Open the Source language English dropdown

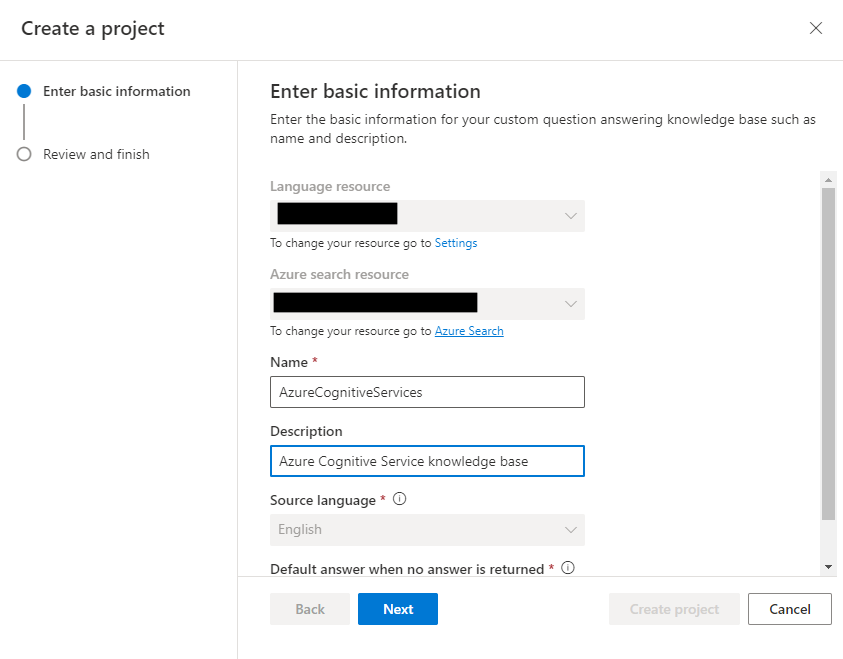point(427,530)
